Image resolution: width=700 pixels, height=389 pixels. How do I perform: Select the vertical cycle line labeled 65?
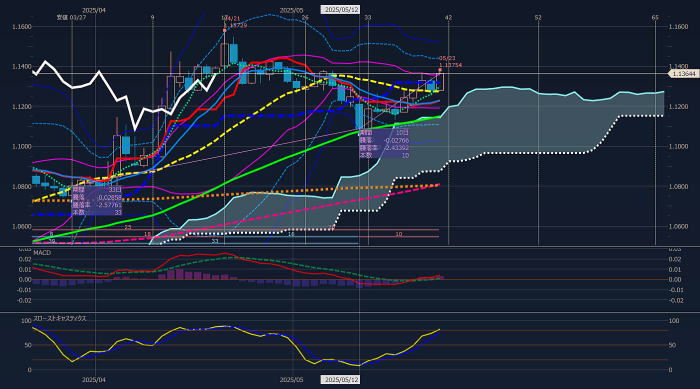tap(655, 130)
